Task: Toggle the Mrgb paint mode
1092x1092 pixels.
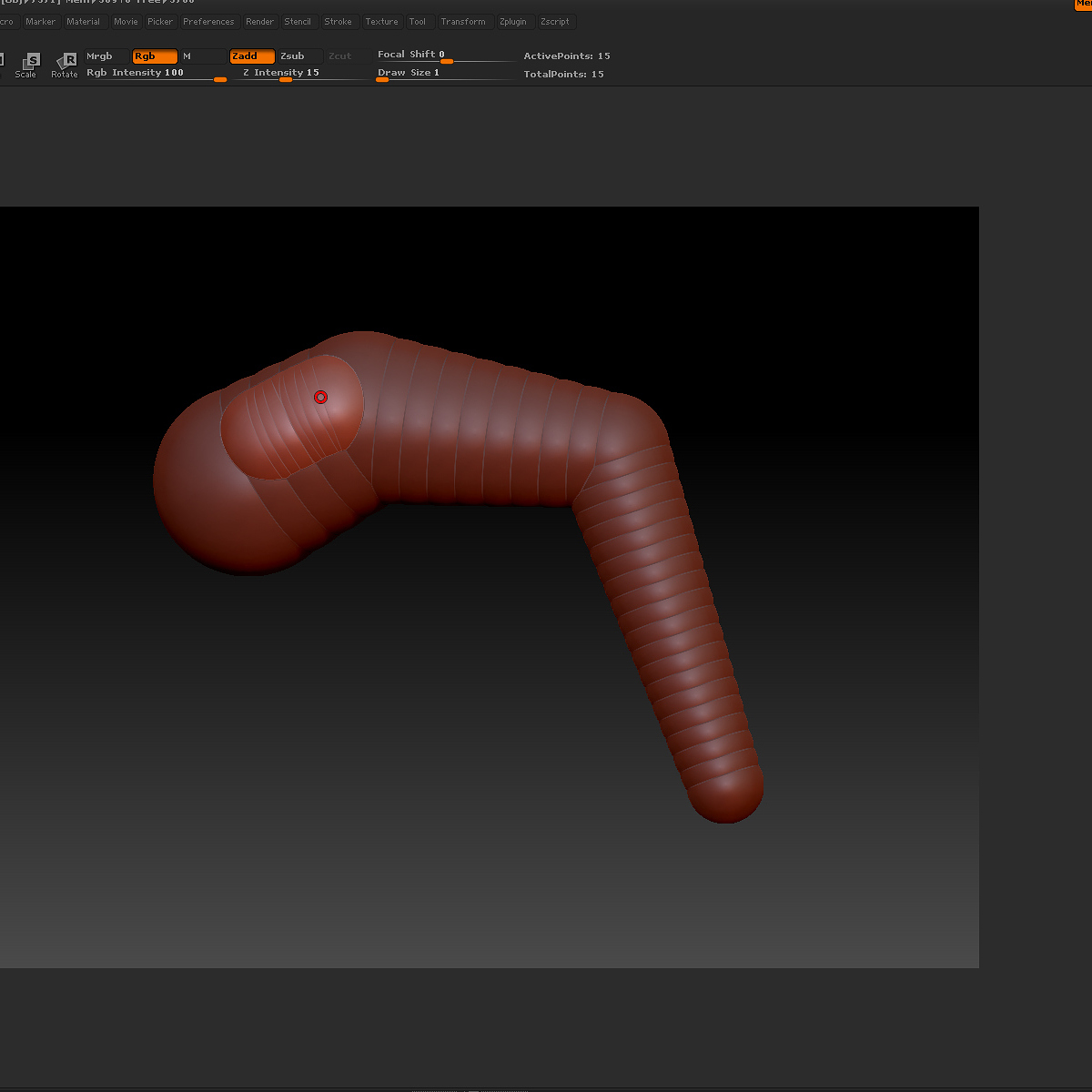Action: point(106,56)
